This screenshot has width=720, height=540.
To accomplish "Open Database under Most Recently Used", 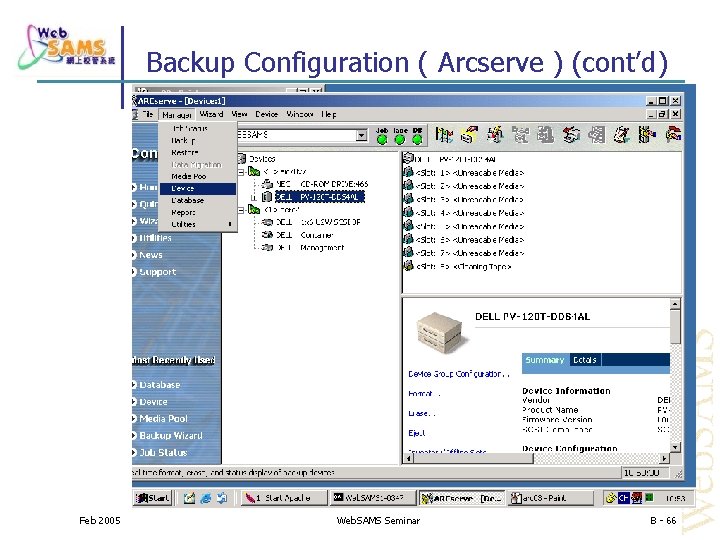I will [x=159, y=385].
